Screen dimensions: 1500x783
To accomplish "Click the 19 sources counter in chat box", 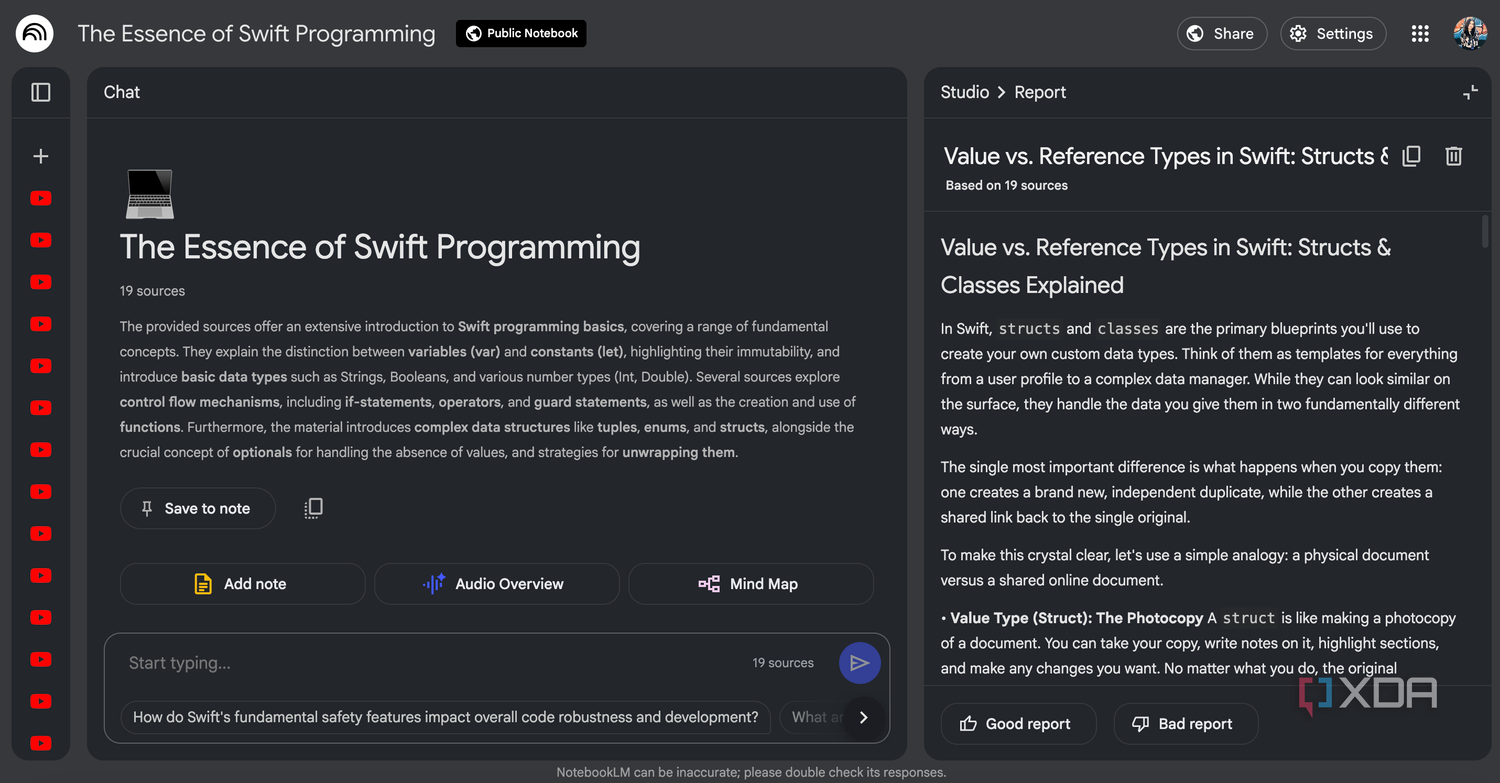I will coord(783,663).
